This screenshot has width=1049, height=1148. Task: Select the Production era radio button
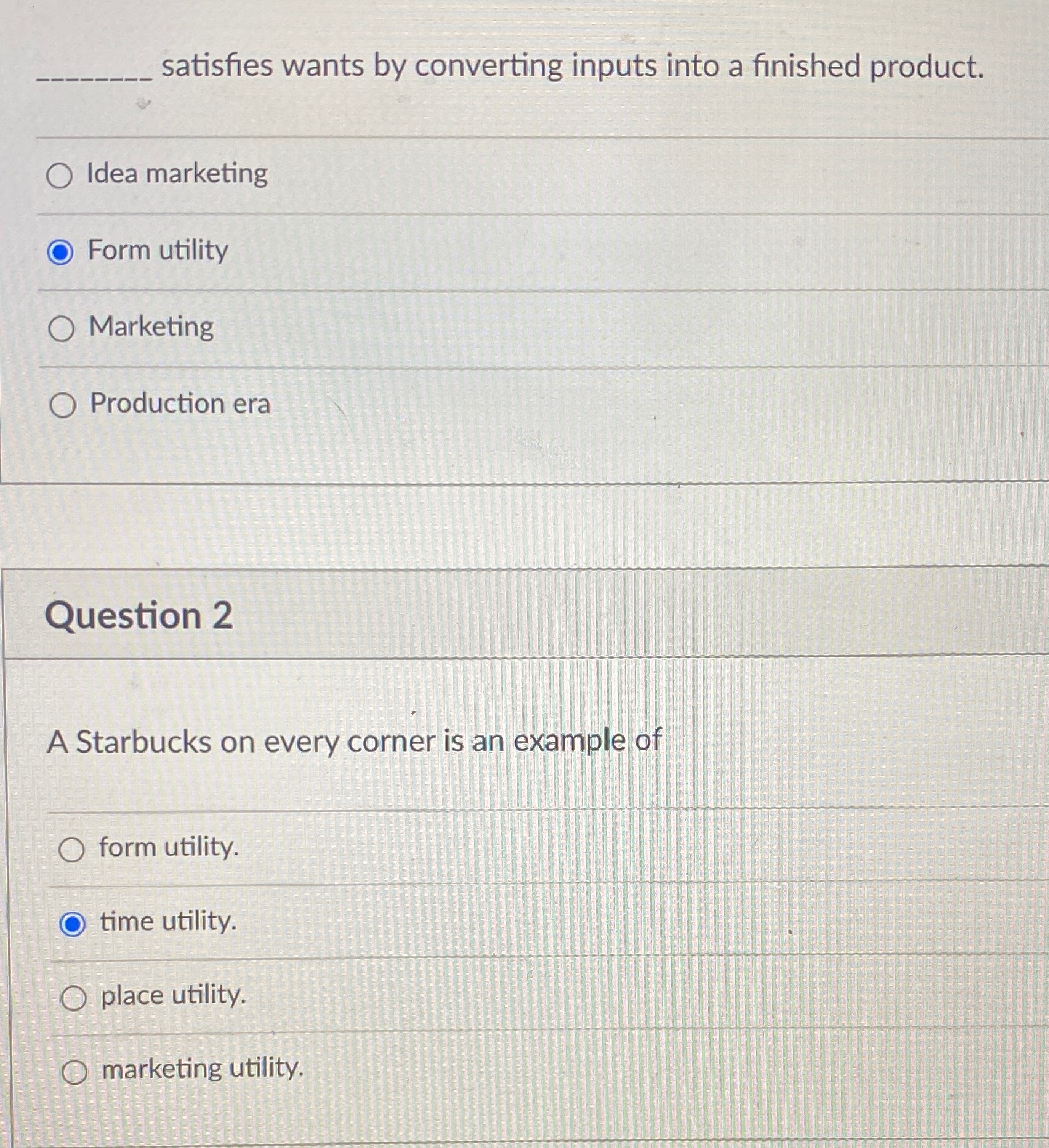[x=63, y=405]
